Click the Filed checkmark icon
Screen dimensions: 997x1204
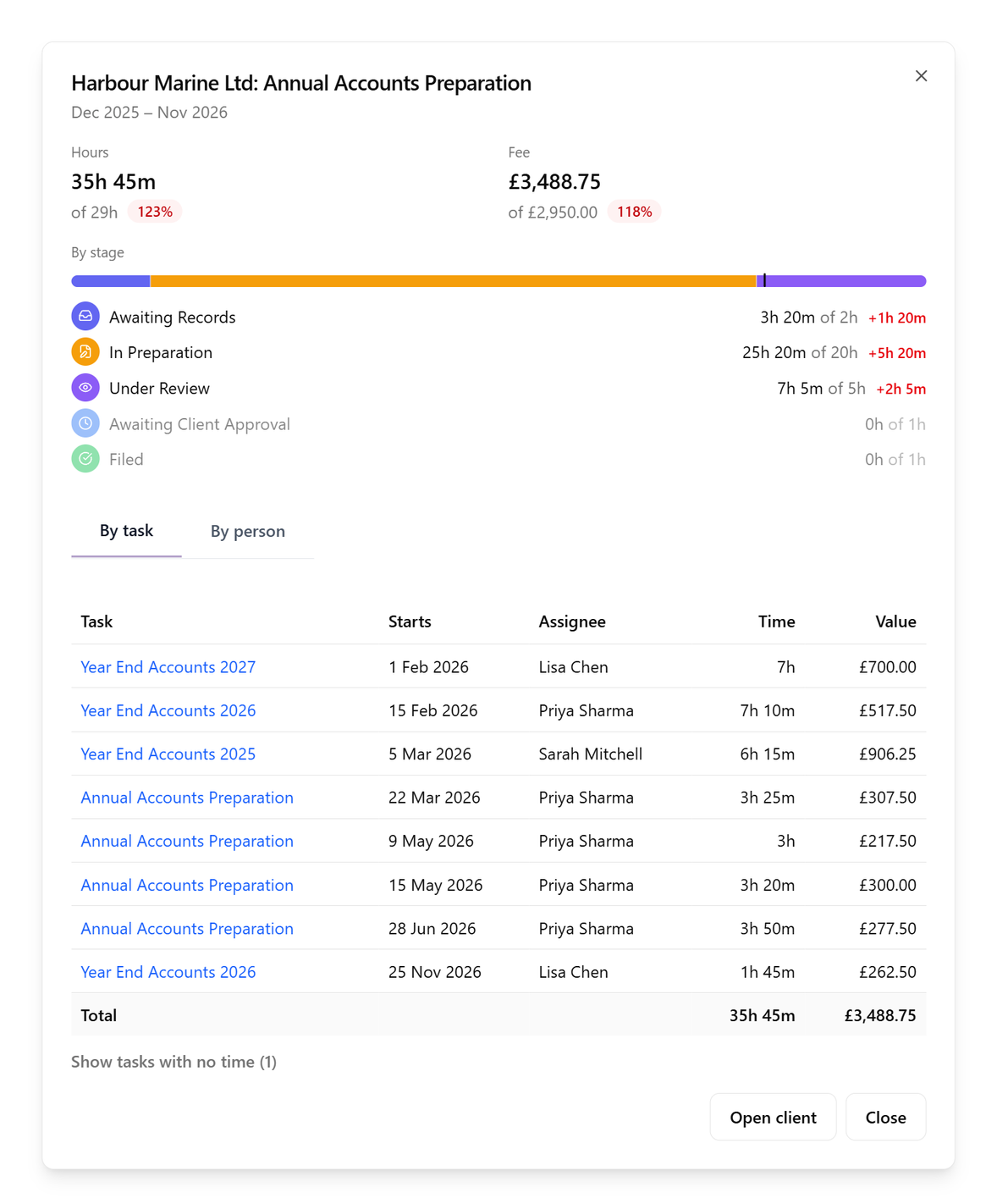click(85, 459)
